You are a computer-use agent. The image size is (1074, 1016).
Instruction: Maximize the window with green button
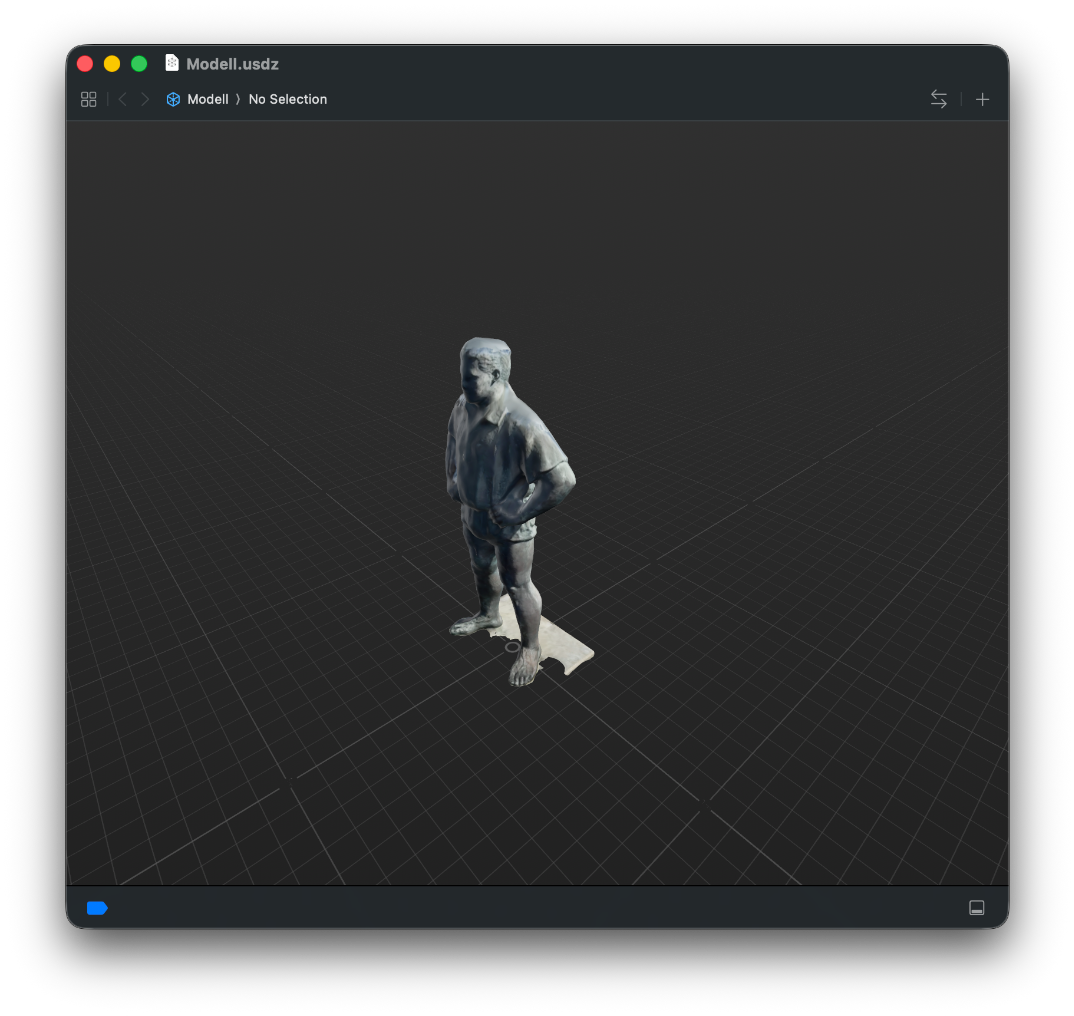(139, 64)
